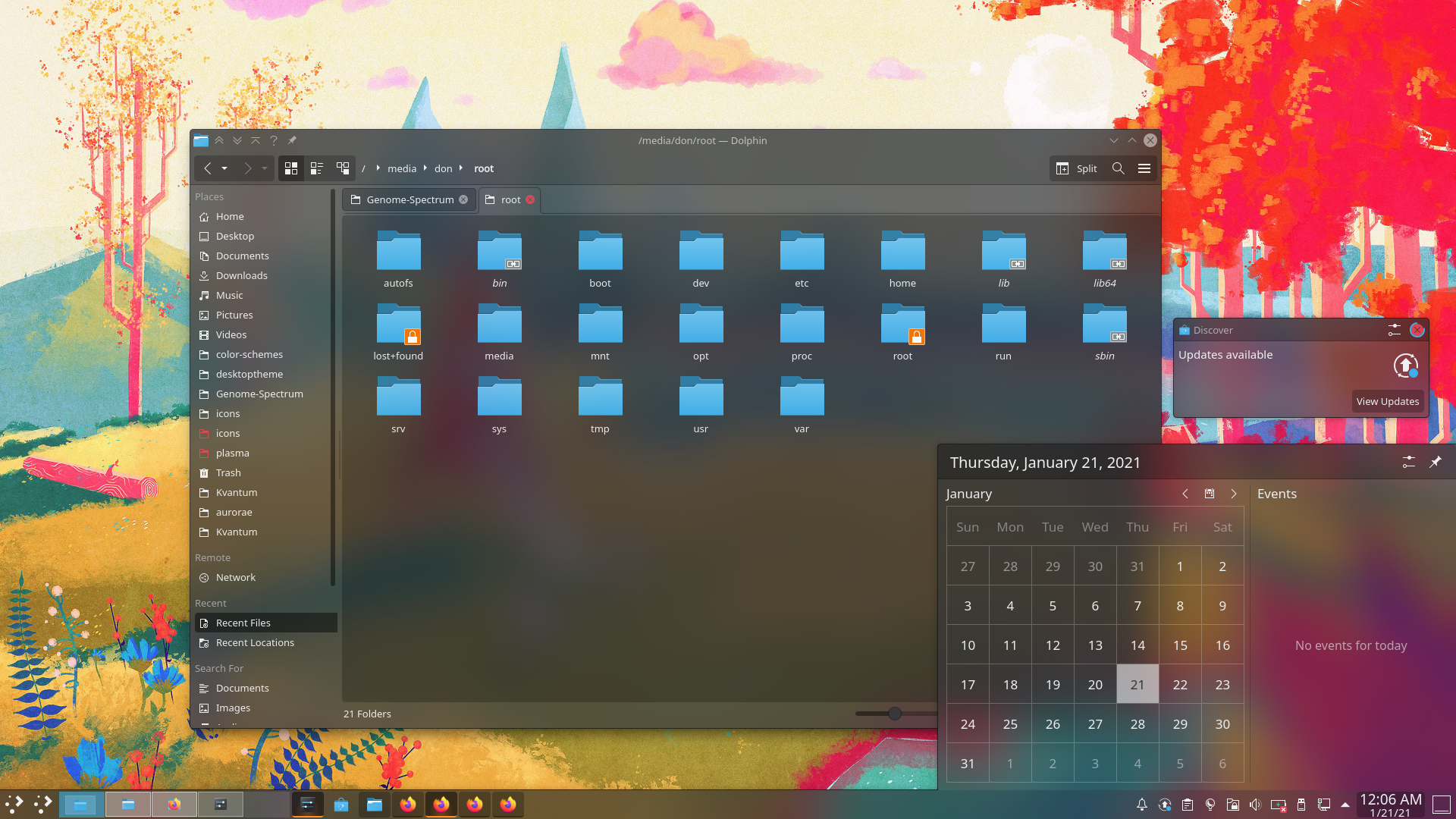Viewport: 1456px width, 819px height.
Task: Dismiss the Discover notification
Action: [1417, 330]
